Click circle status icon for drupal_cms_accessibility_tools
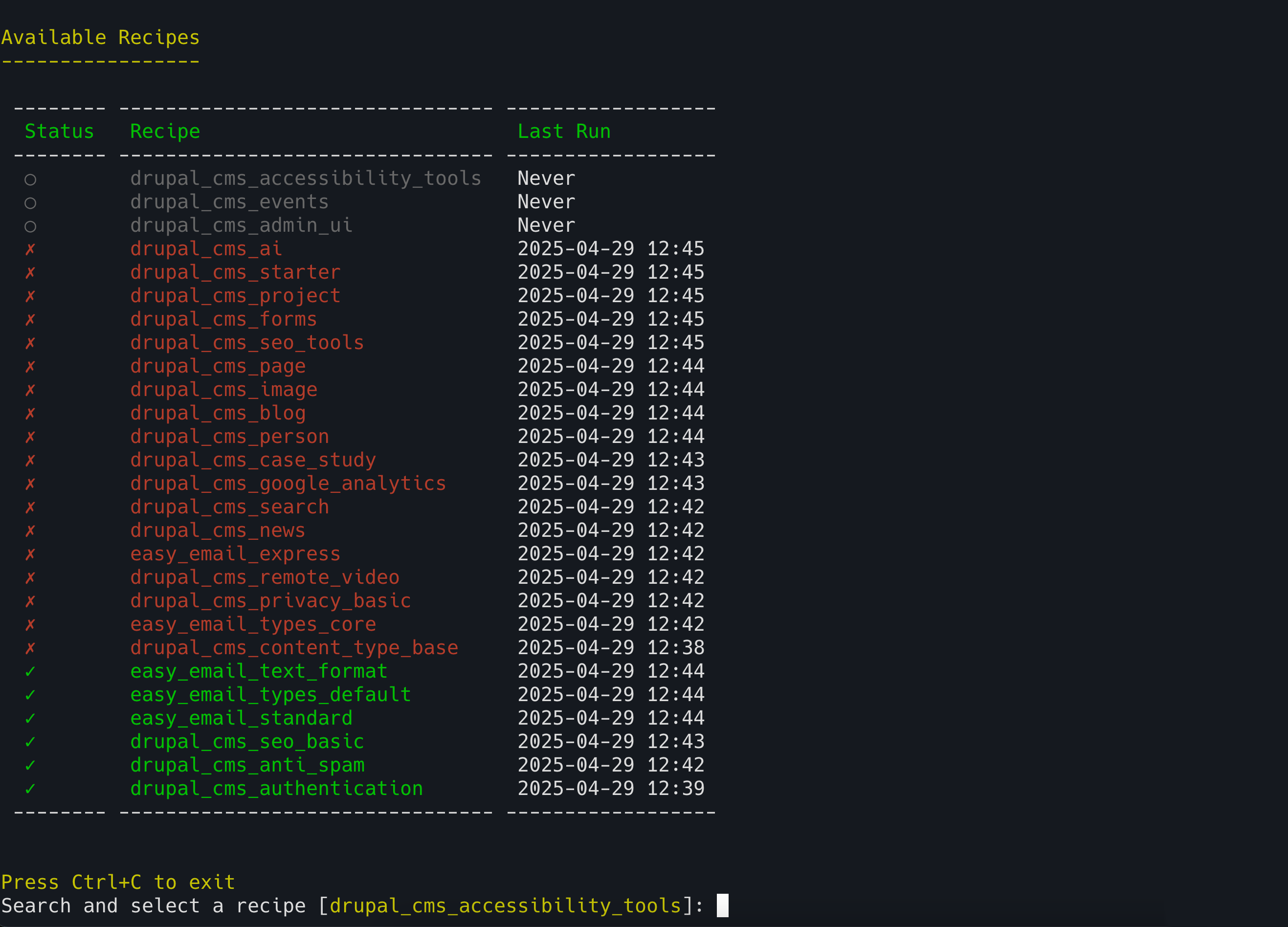The image size is (1288, 927). [30, 179]
